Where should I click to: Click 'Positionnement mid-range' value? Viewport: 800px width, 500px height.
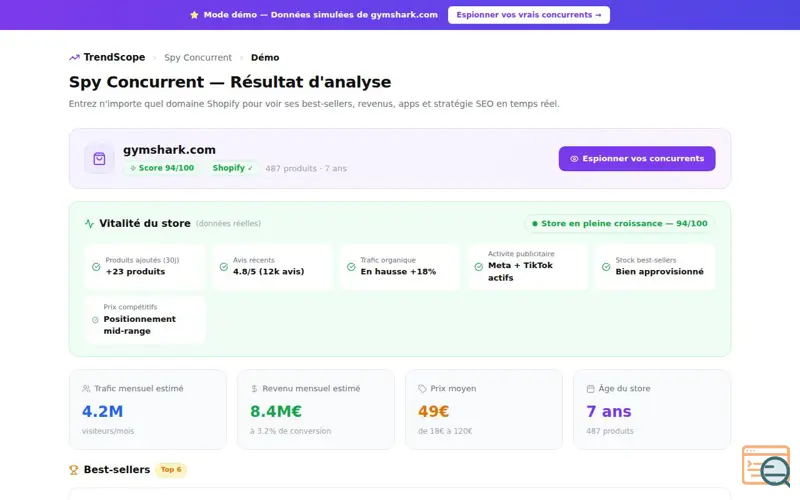pos(140,325)
